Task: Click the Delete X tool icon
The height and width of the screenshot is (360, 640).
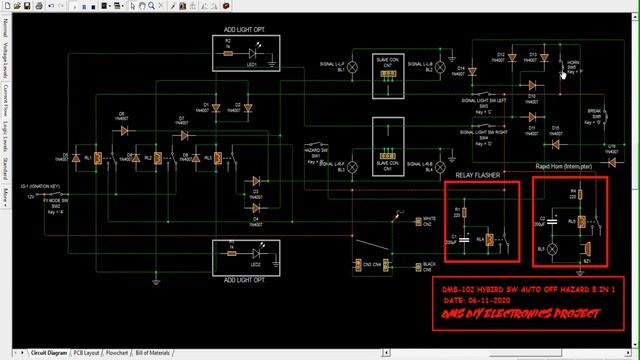Action: [x=161, y=6]
